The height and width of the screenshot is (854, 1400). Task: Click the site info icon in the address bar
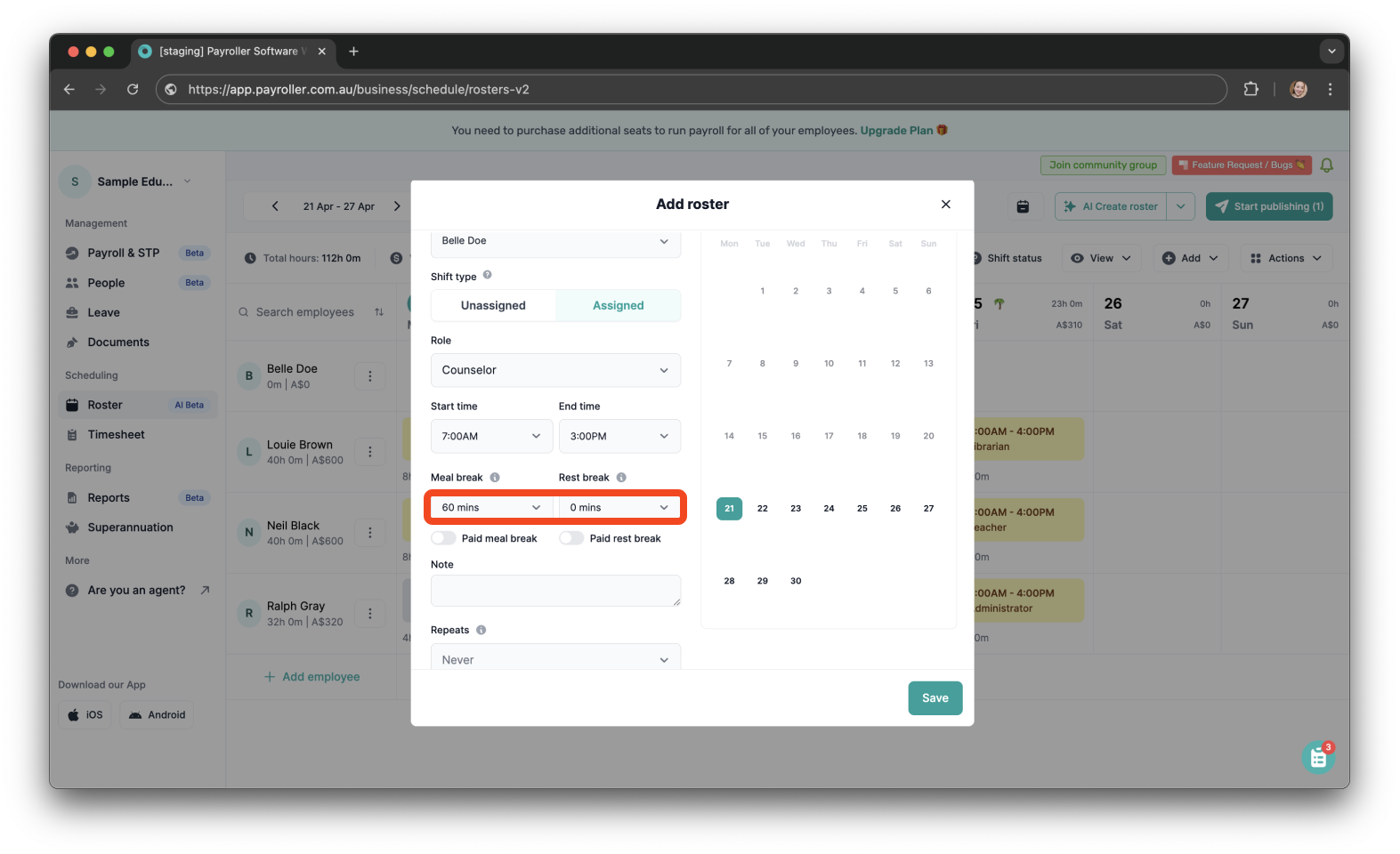tap(171, 89)
